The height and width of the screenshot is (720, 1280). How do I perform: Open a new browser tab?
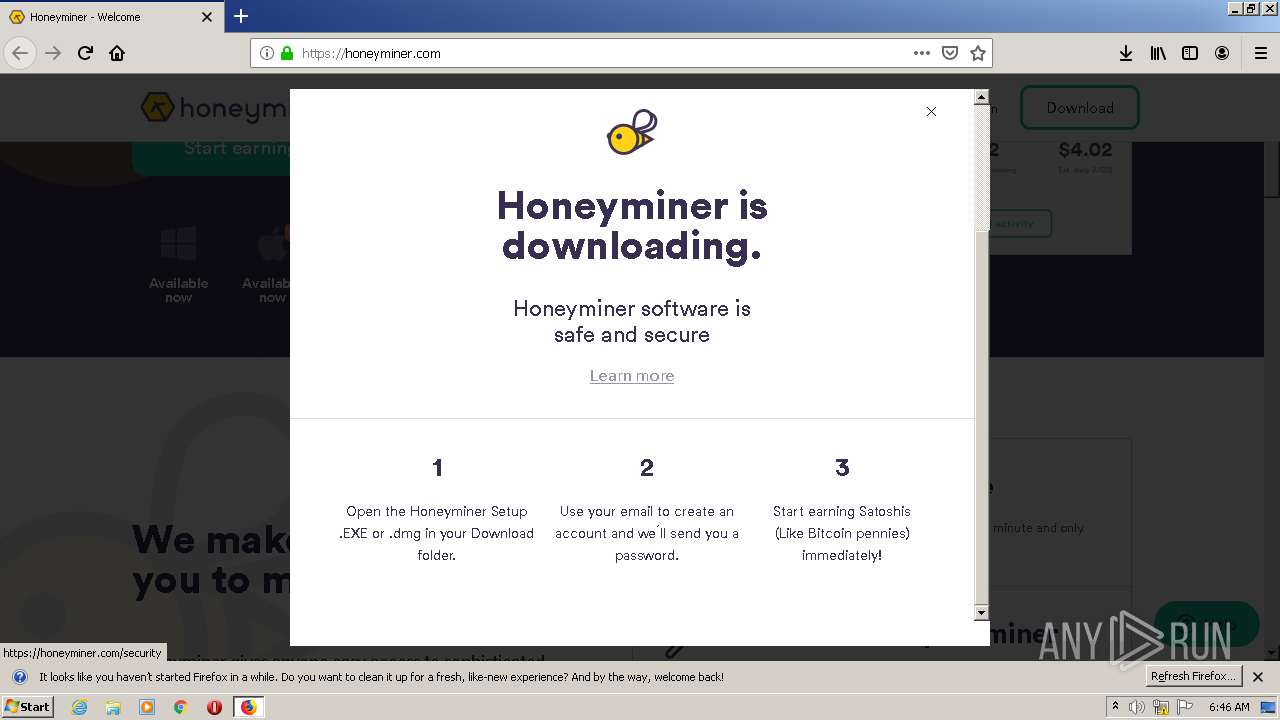tap(241, 16)
